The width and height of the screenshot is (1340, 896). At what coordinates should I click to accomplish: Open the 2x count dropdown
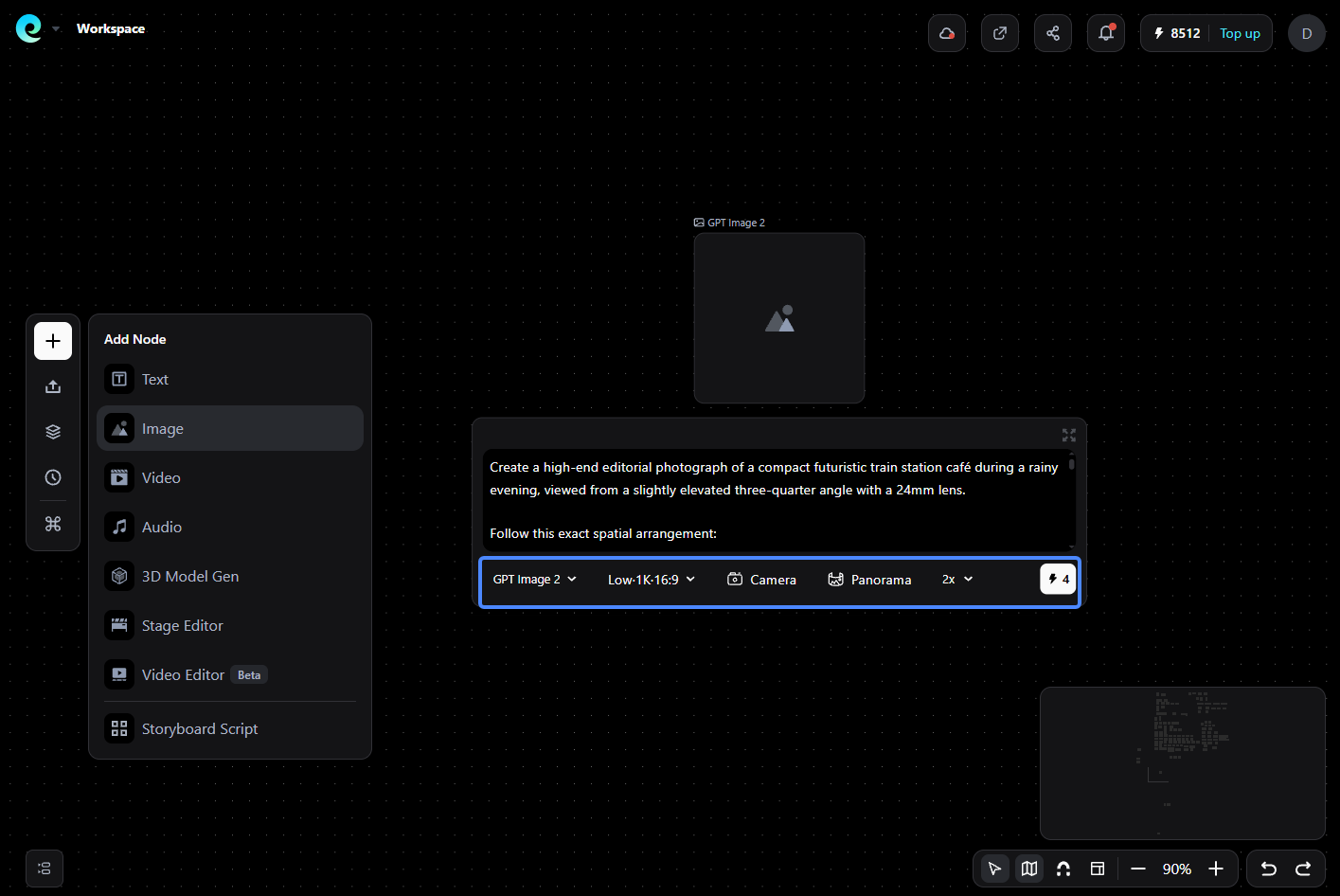tap(957, 580)
